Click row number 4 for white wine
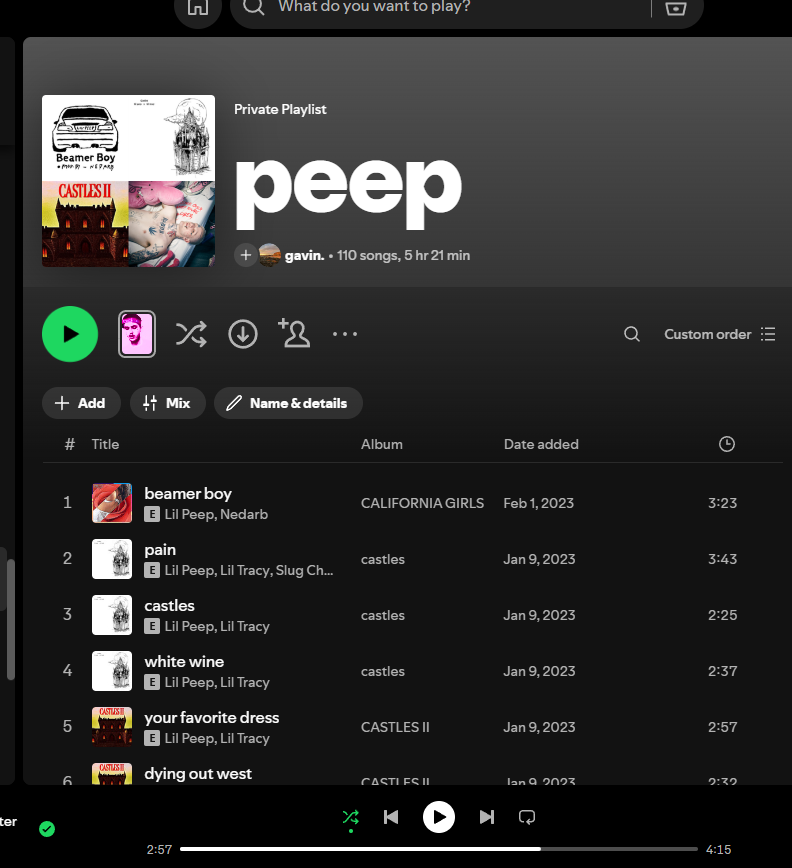Viewport: 792px width, 868px height. pos(68,670)
